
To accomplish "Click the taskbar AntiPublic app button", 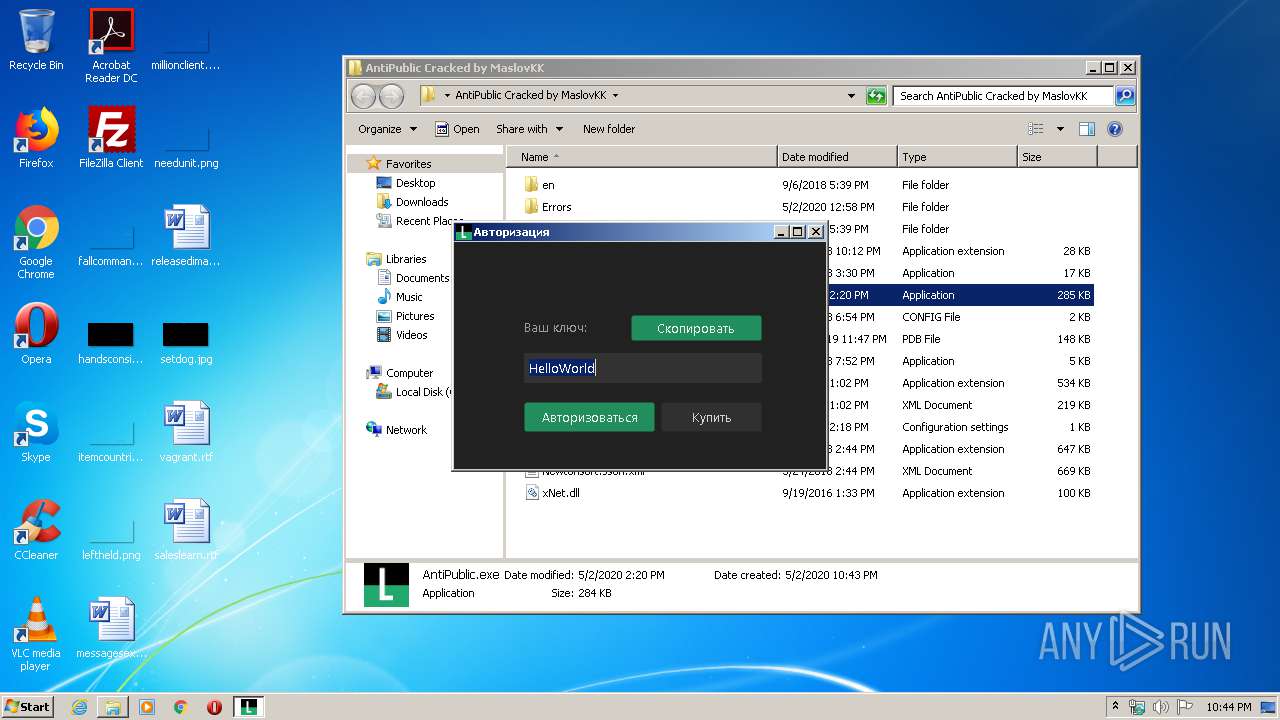I will point(248,707).
